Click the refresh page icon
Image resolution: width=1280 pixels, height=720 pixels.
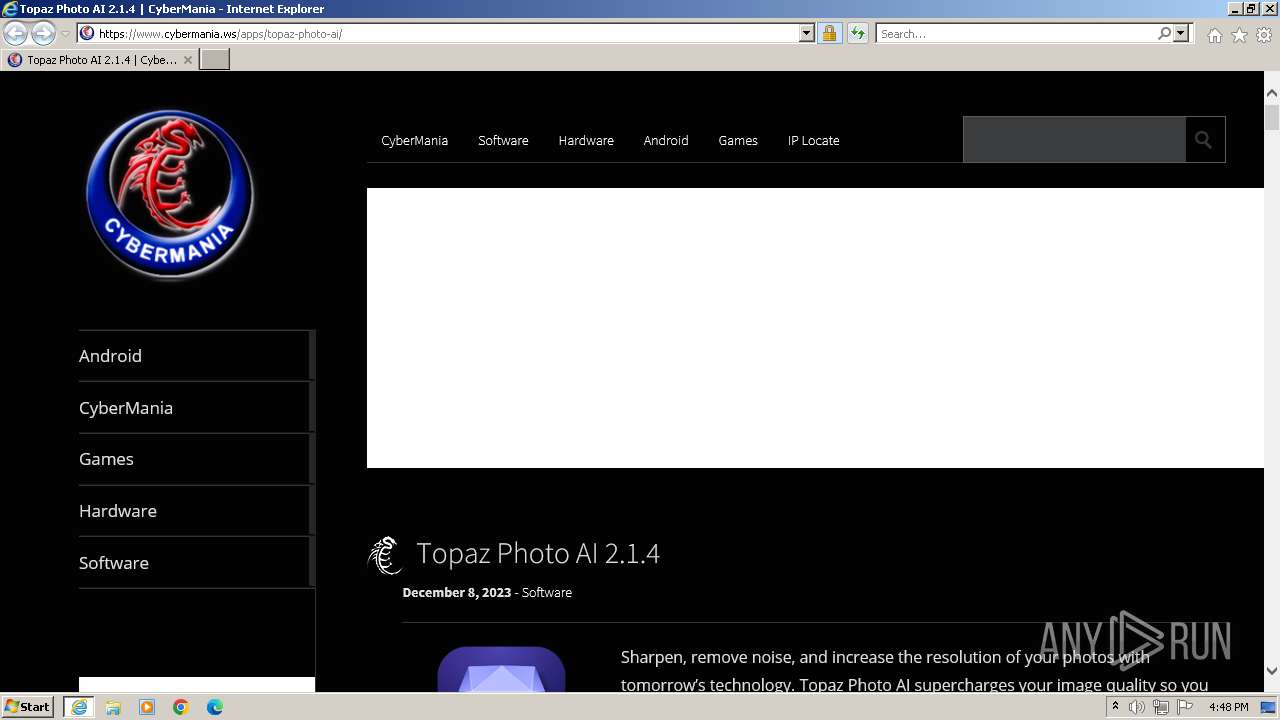coord(857,33)
